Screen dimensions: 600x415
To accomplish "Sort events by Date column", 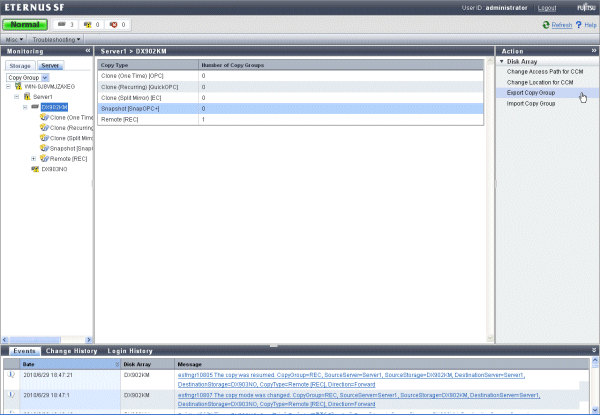I will (70, 364).
